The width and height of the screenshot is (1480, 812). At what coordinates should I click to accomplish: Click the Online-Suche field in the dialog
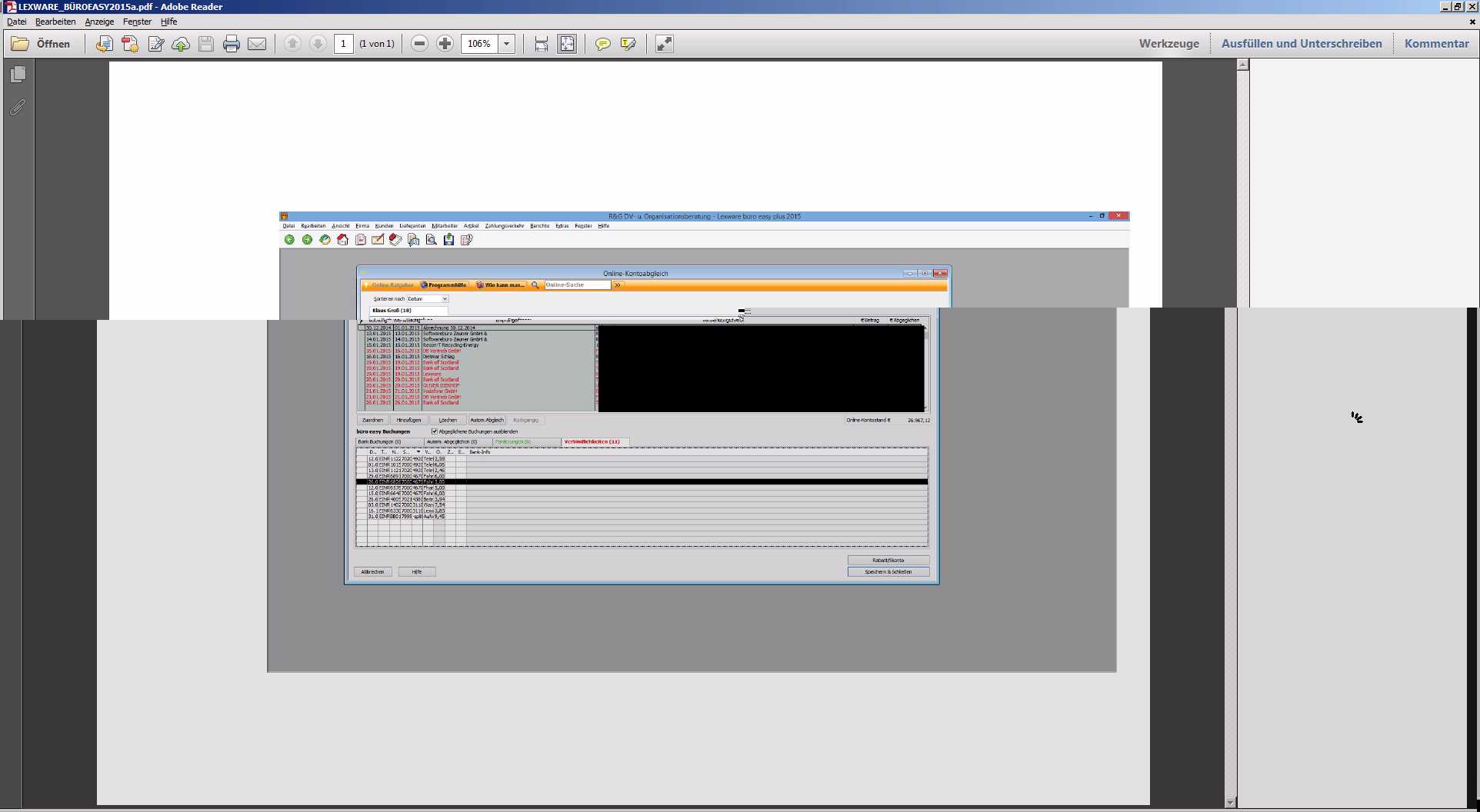pyautogui.click(x=578, y=285)
